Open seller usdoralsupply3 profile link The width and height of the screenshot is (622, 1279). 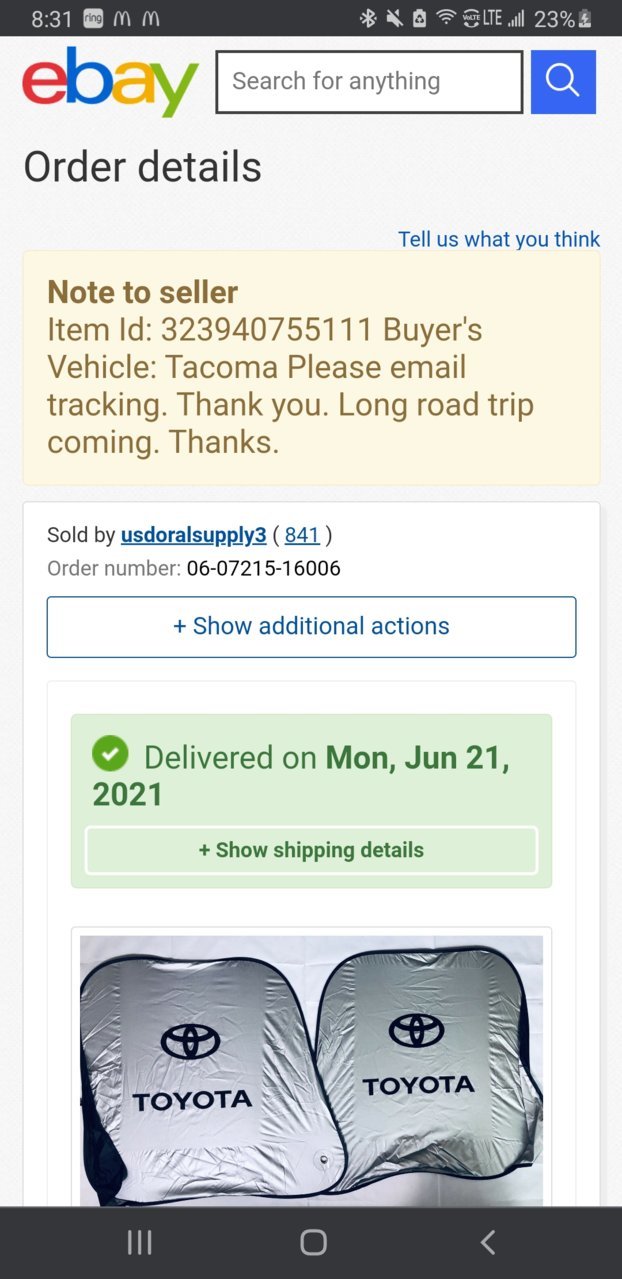(x=194, y=535)
